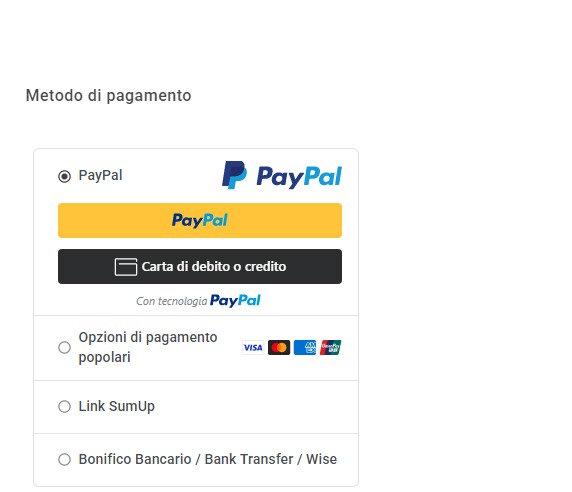Click the Metodo di pagamento heading
The height and width of the screenshot is (492, 572).
pos(109,96)
